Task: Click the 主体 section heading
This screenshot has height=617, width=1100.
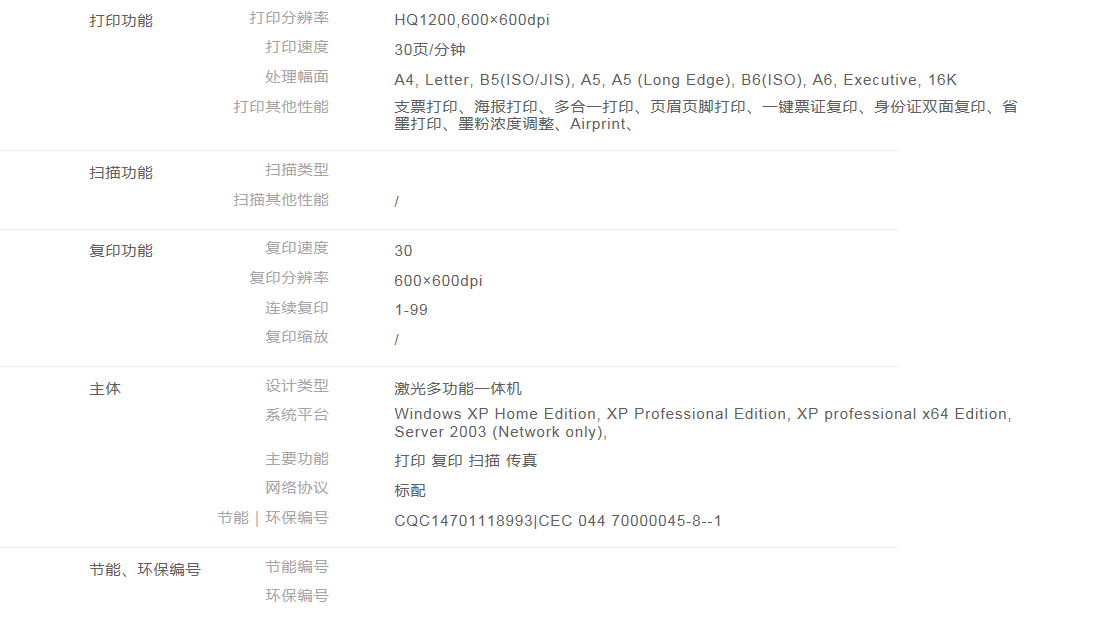Action: click(x=105, y=388)
